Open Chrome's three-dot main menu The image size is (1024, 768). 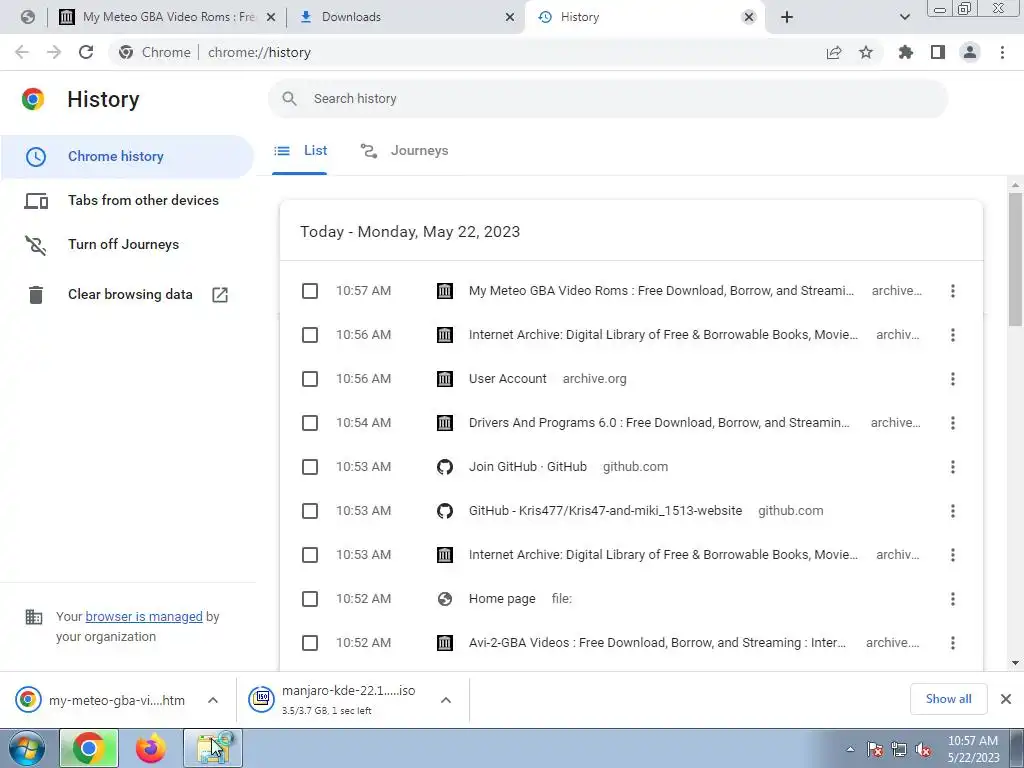point(1002,52)
